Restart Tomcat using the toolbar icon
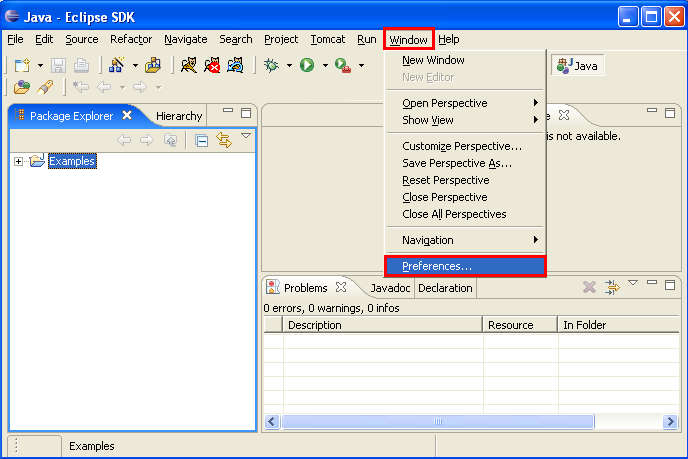The width and height of the screenshot is (688, 459). click(236, 65)
